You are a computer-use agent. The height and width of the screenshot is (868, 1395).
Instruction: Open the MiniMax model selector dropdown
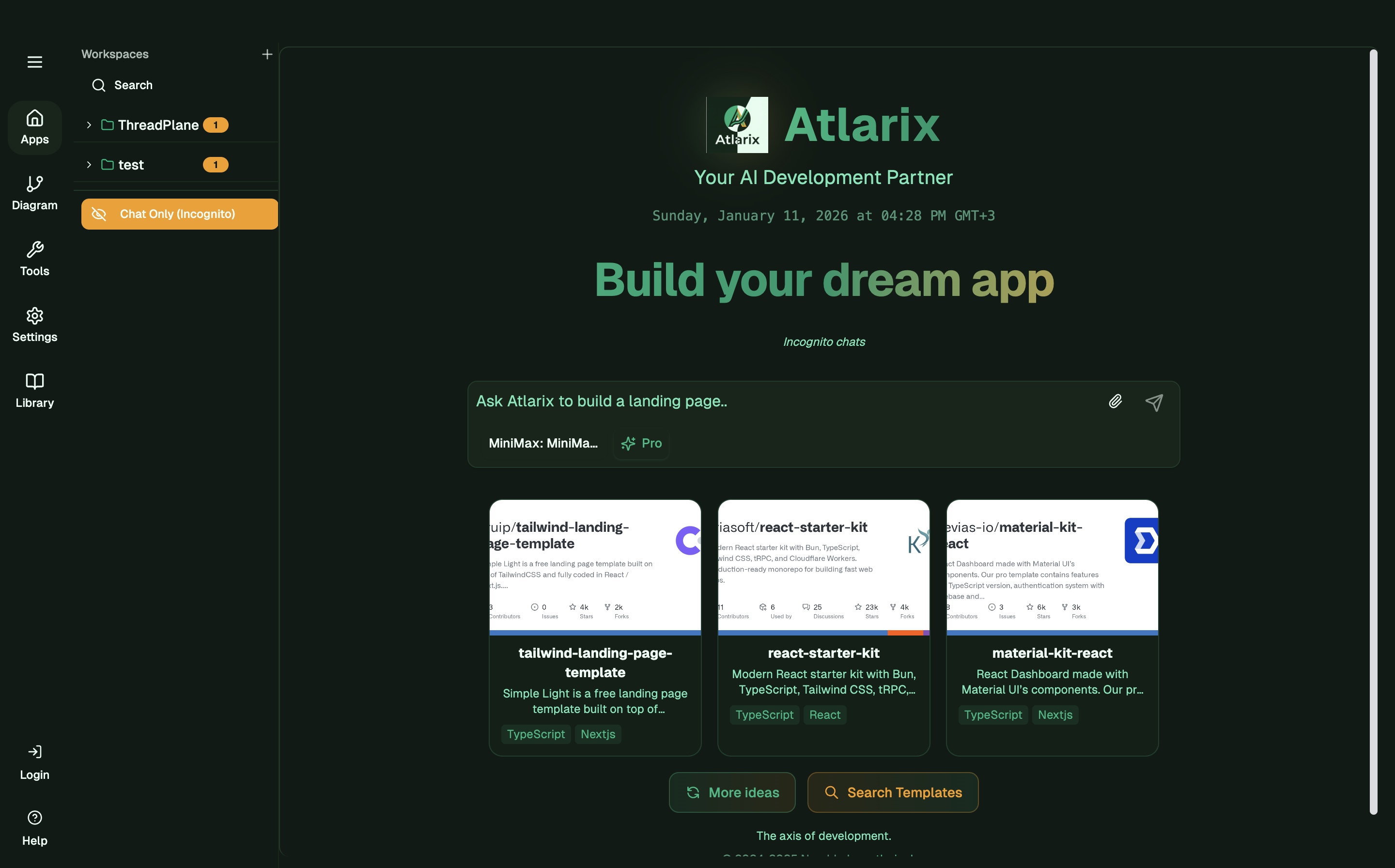(x=543, y=443)
